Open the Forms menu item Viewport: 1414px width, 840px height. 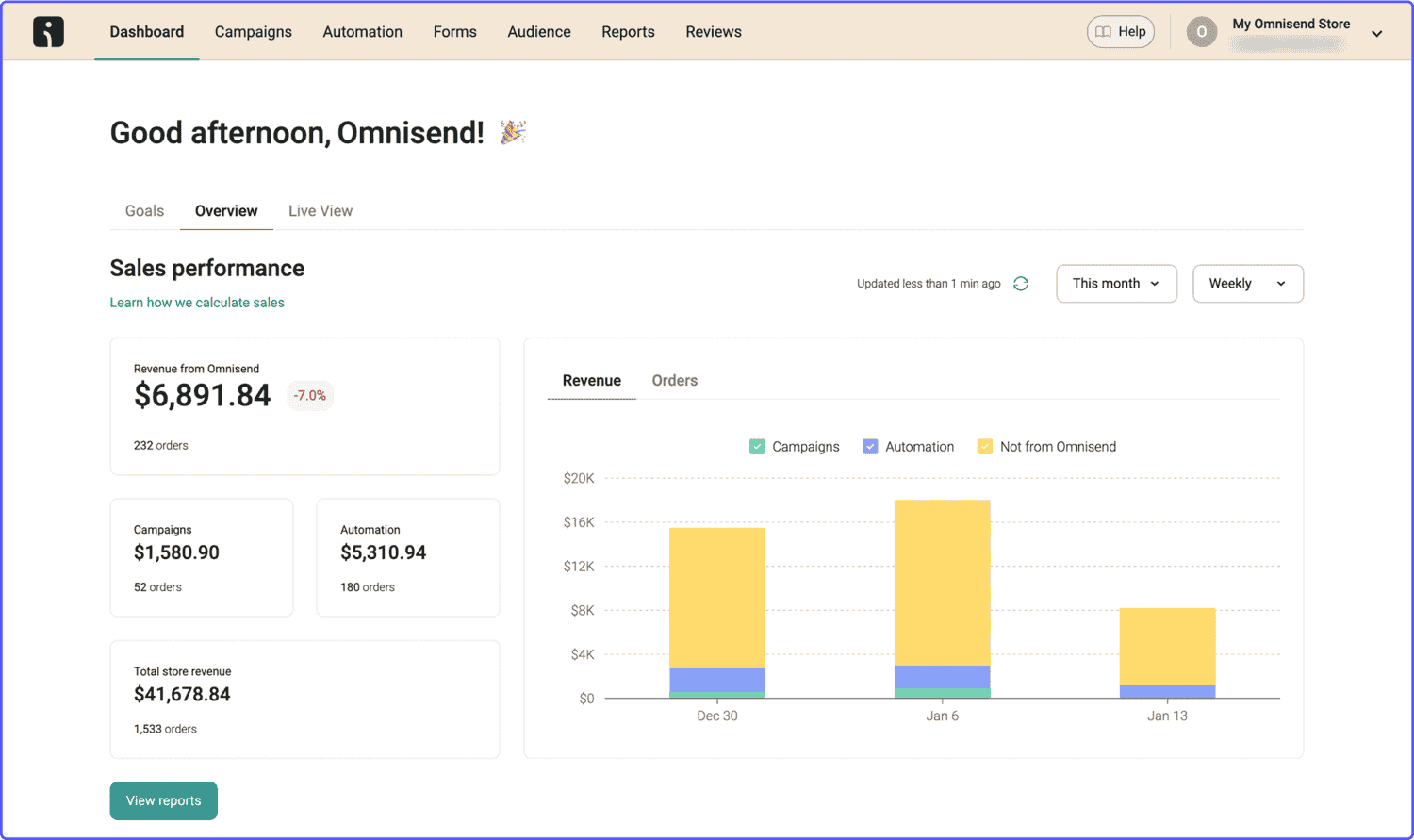pyautogui.click(x=455, y=32)
